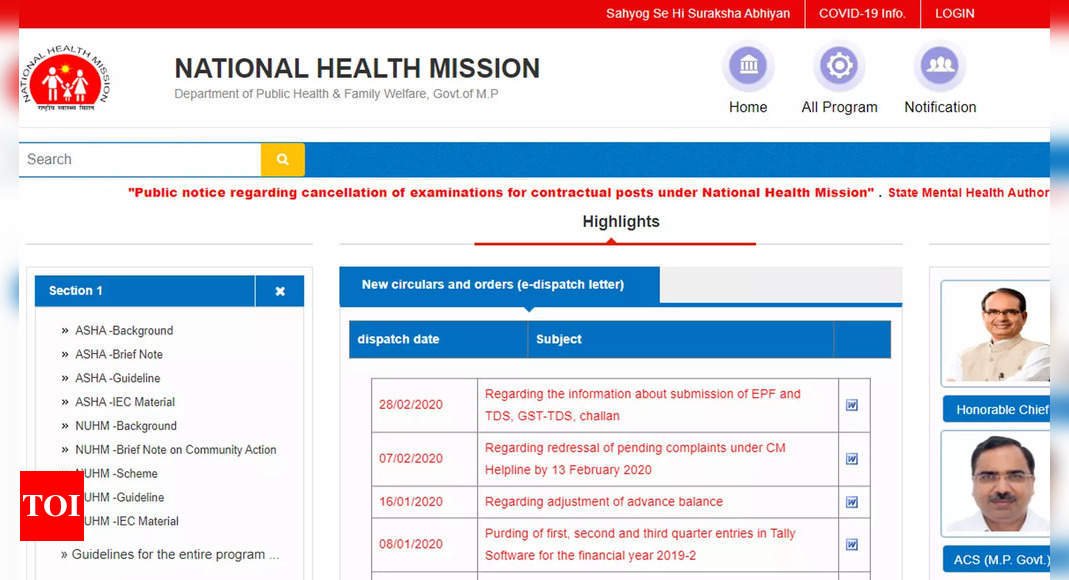
Task: Open State Mental Health Authority ticker link
Action: [x=968, y=193]
